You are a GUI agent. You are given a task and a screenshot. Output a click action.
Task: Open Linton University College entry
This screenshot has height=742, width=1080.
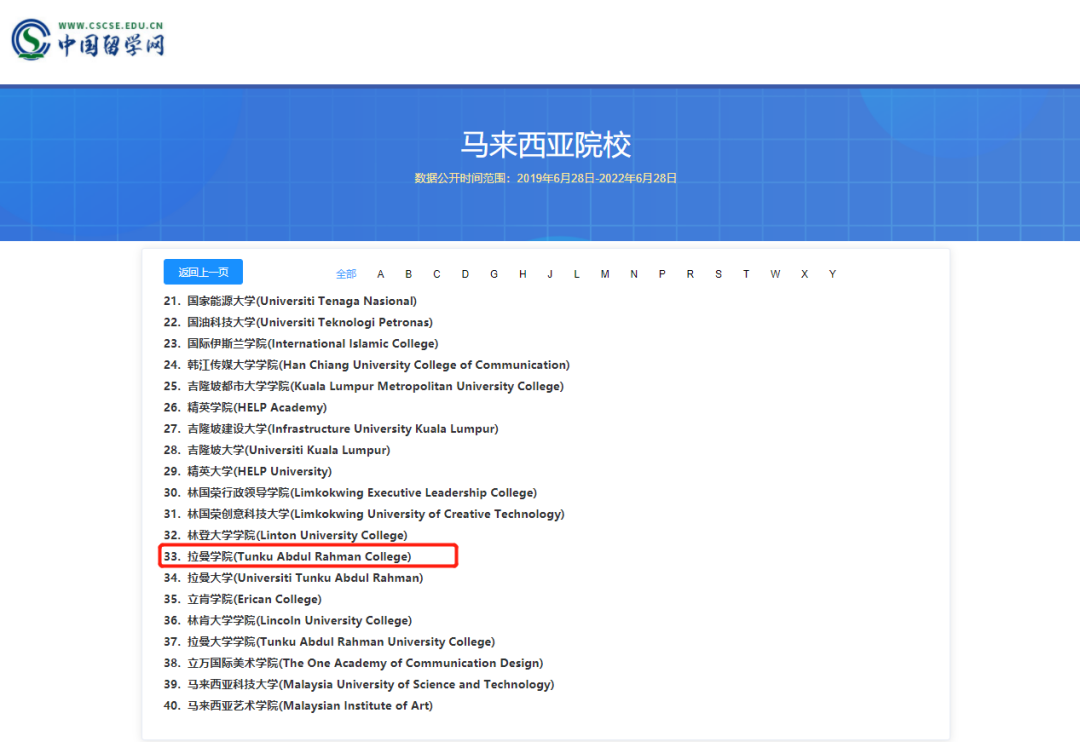coord(285,536)
